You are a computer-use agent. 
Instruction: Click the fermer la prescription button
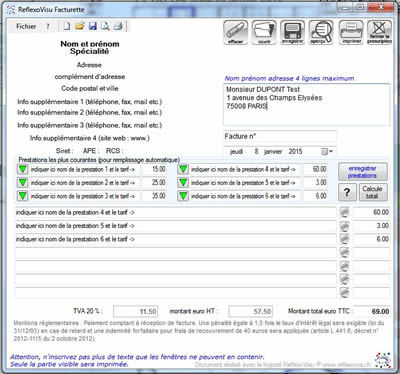click(x=379, y=32)
